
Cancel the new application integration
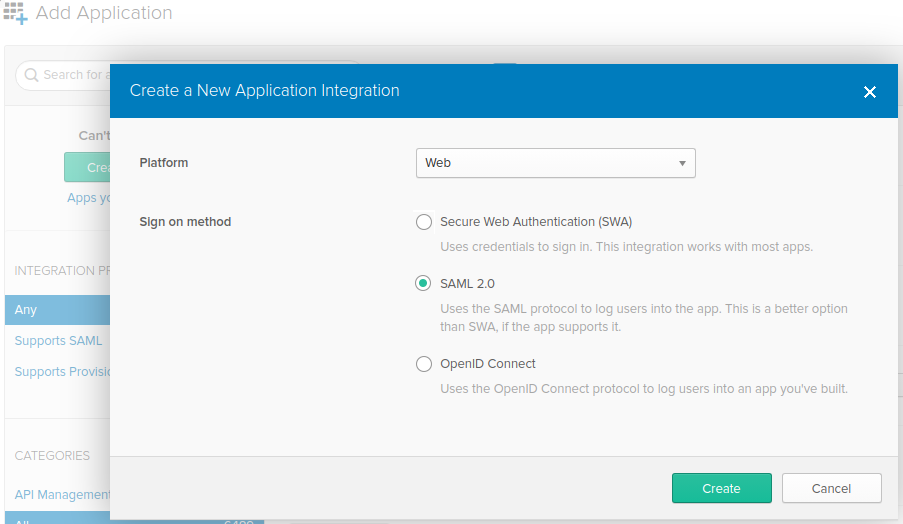[x=832, y=488]
